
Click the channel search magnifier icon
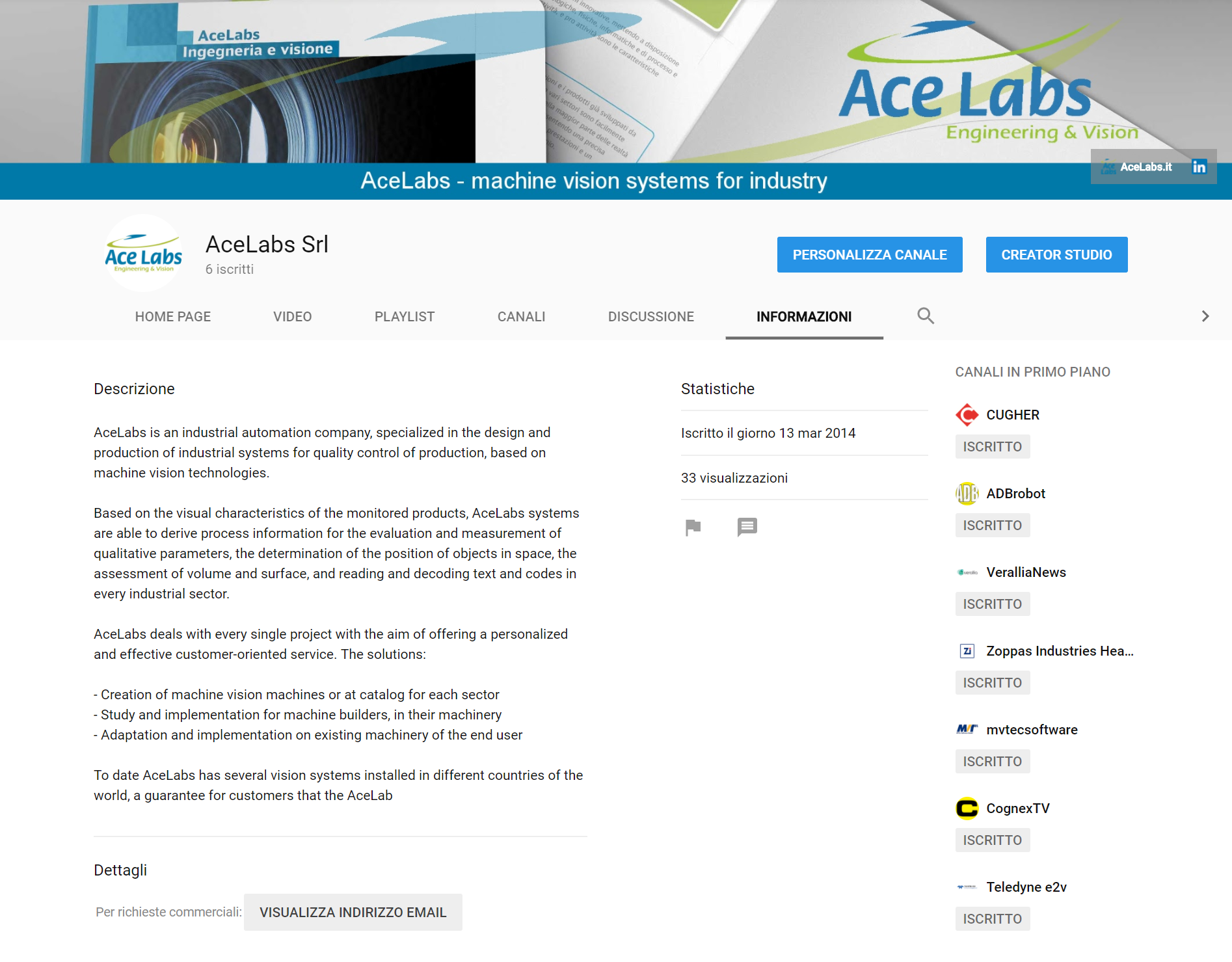coord(926,316)
